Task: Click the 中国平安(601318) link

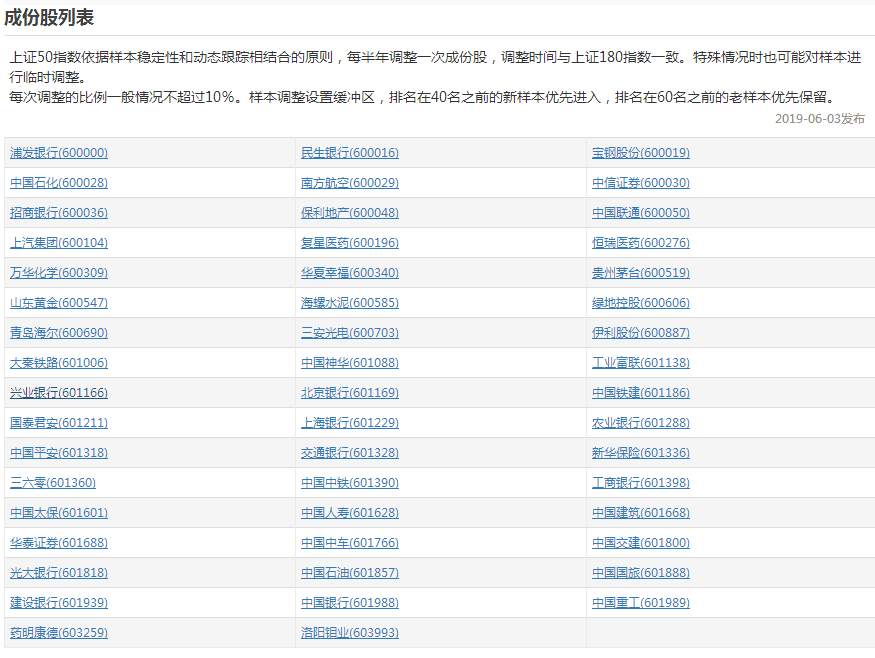Action: 59,453
